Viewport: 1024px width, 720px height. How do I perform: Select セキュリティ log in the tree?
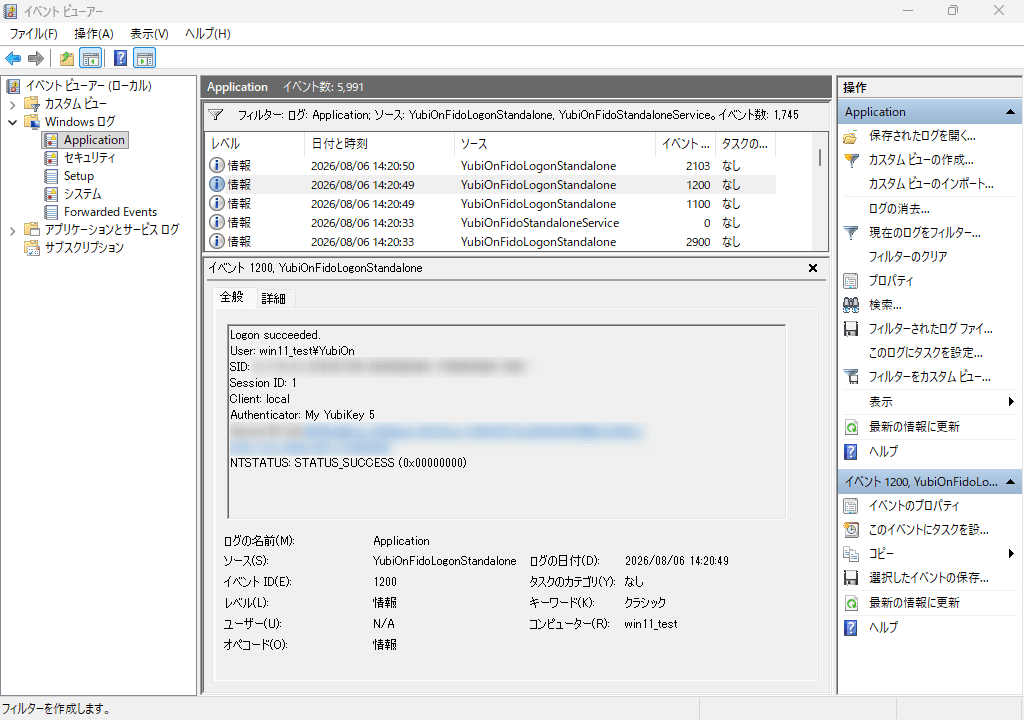point(89,158)
